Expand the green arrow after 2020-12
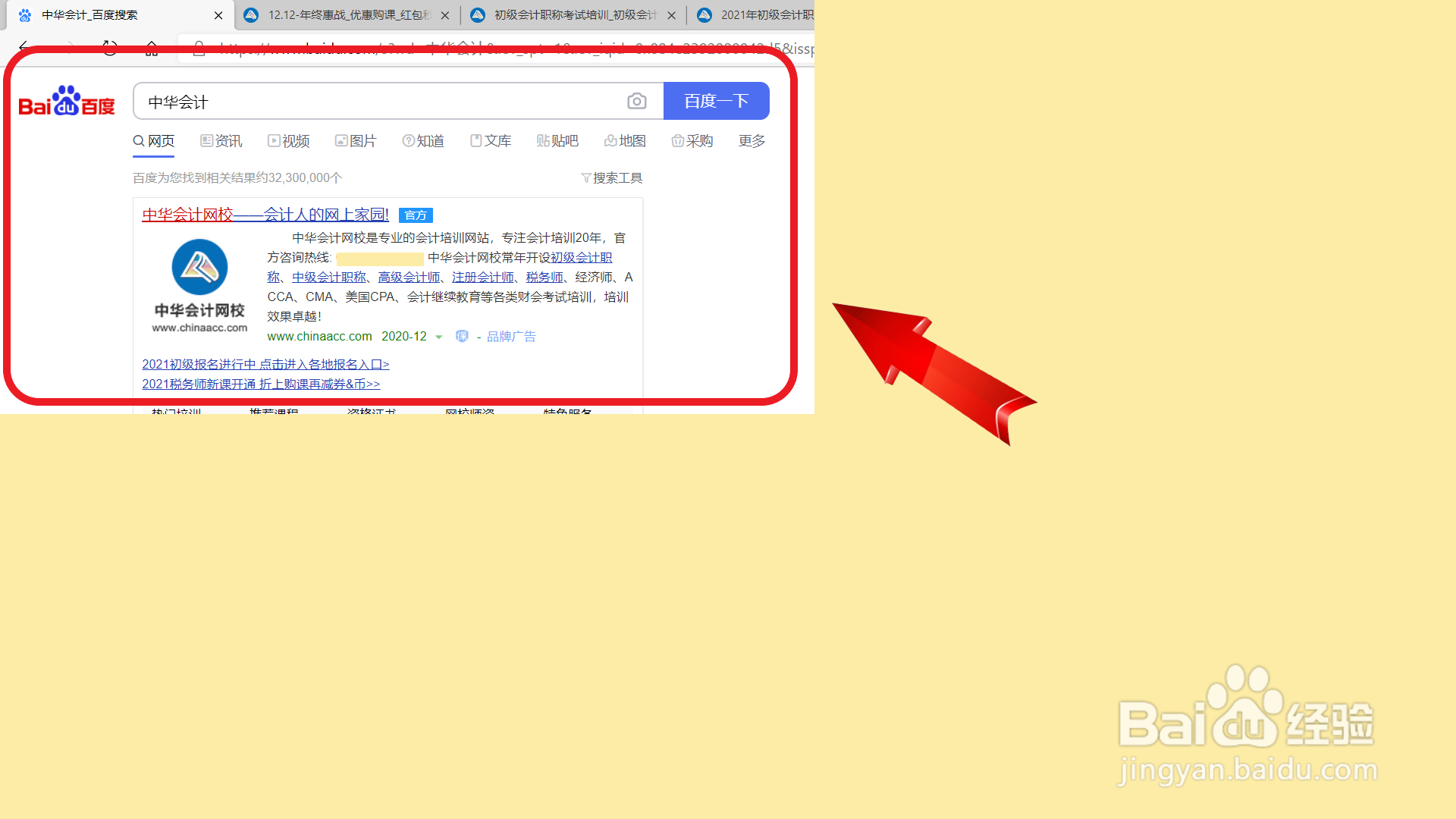 click(438, 337)
